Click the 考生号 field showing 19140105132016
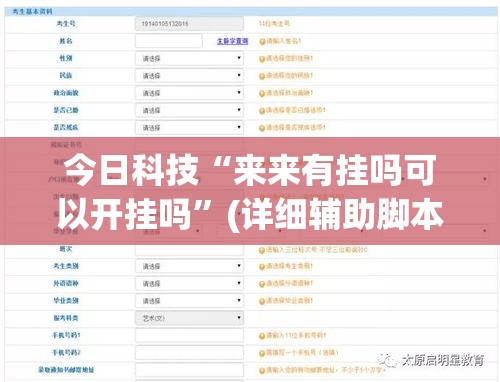The image size is (500, 382). pos(189,24)
